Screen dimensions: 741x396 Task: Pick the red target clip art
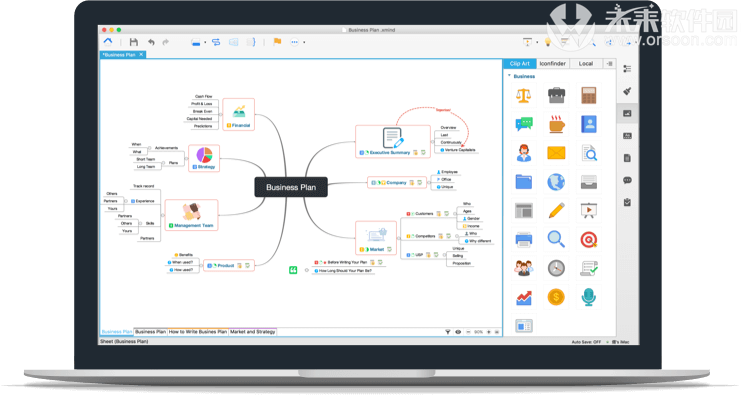589,240
